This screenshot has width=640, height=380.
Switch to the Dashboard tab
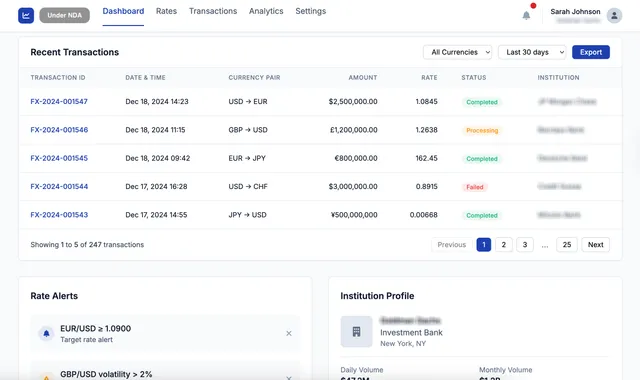(x=123, y=11)
